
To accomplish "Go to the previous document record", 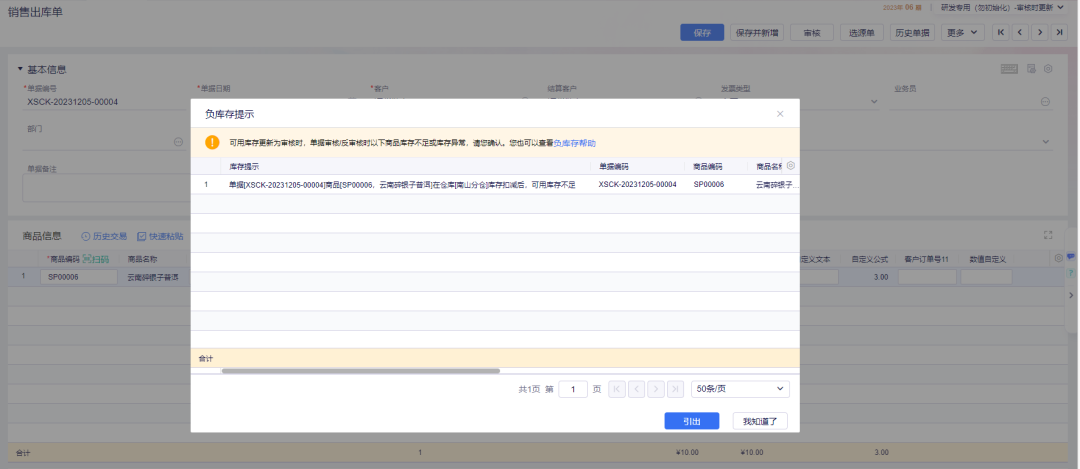I will coord(1019,32).
